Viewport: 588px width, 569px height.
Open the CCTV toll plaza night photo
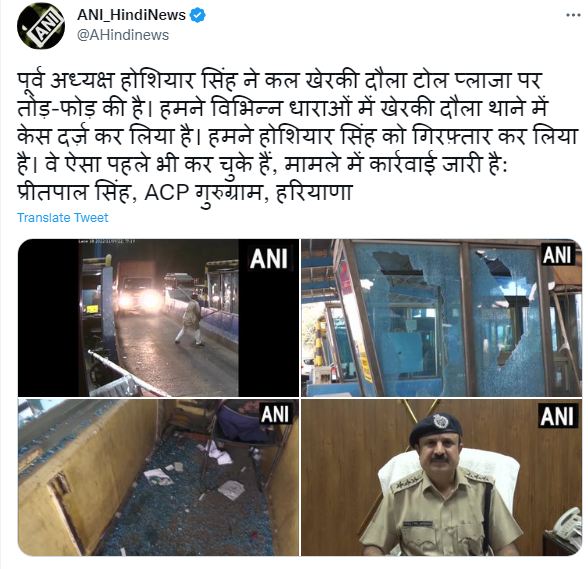click(x=158, y=317)
